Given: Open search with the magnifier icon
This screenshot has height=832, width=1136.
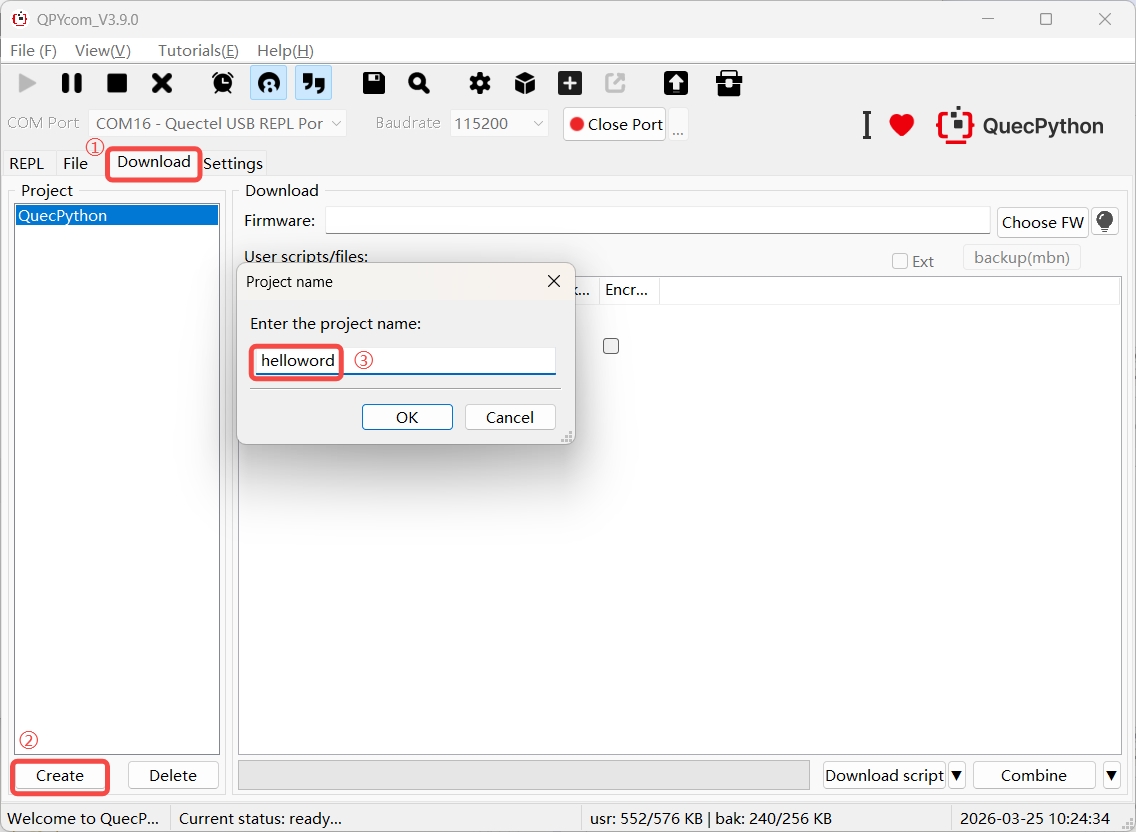Looking at the screenshot, I should (x=419, y=83).
